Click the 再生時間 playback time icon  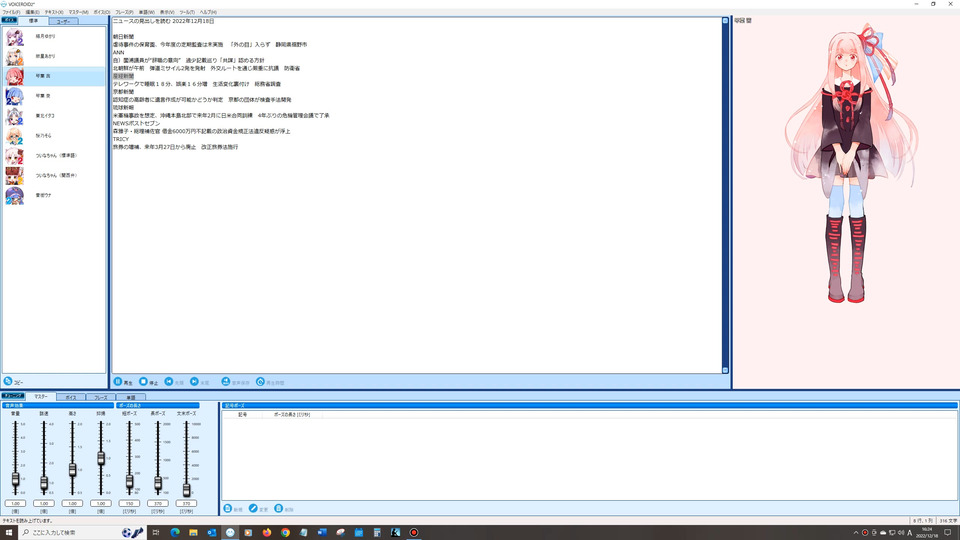[260, 381]
